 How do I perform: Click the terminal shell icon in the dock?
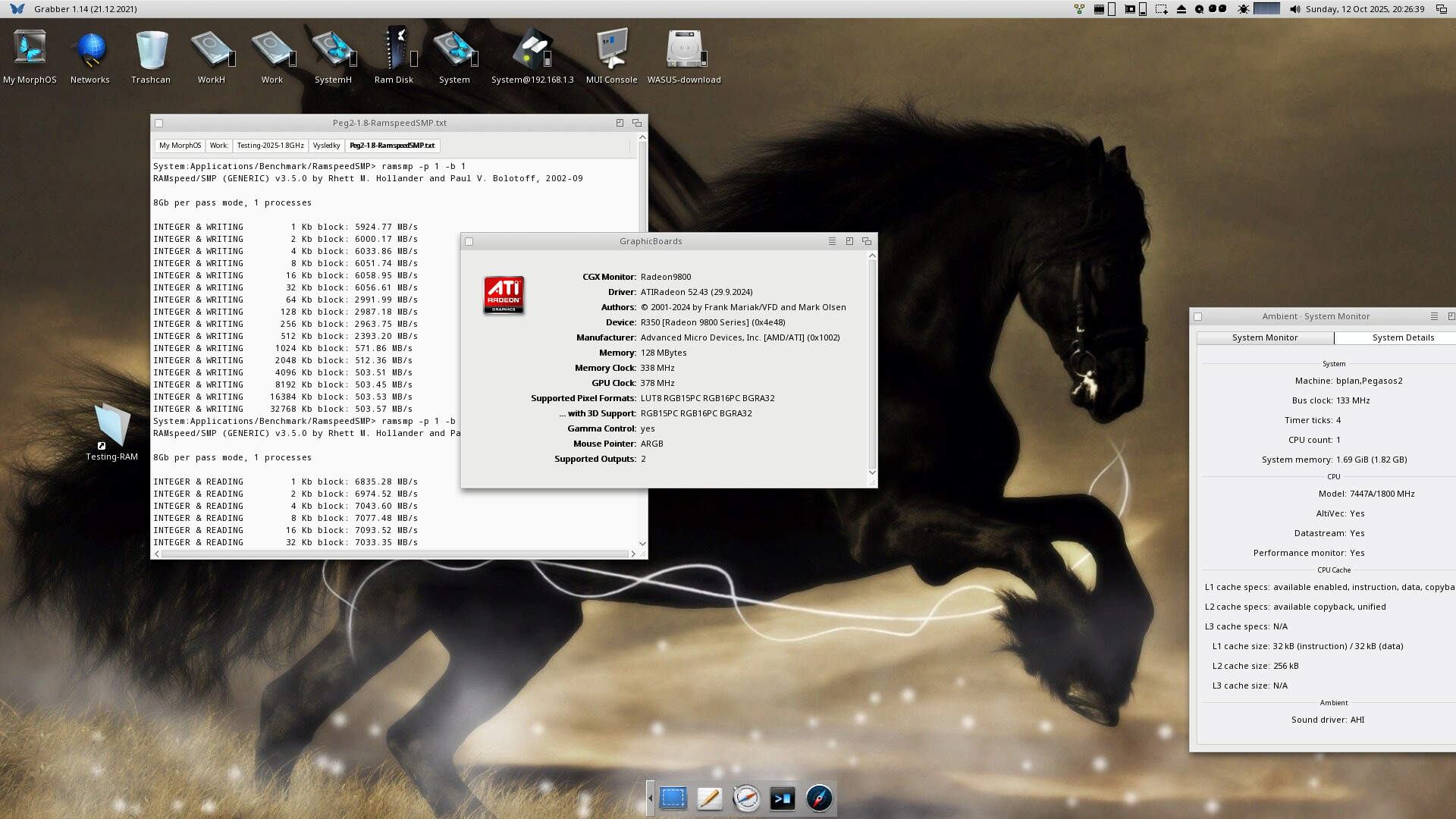782,799
